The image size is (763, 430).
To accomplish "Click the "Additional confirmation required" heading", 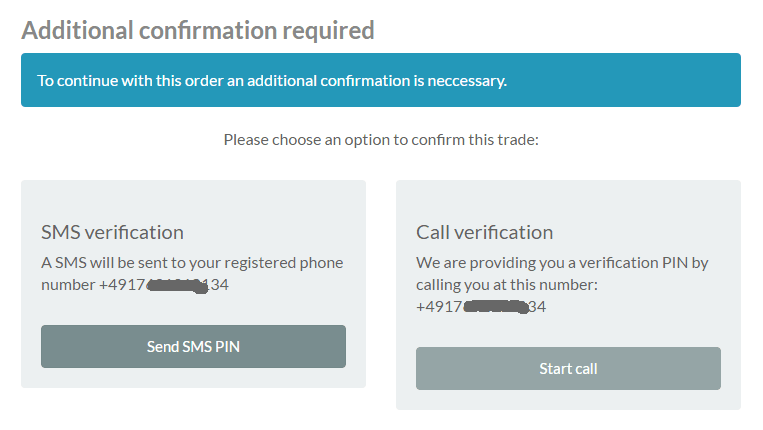I will tap(198, 30).
